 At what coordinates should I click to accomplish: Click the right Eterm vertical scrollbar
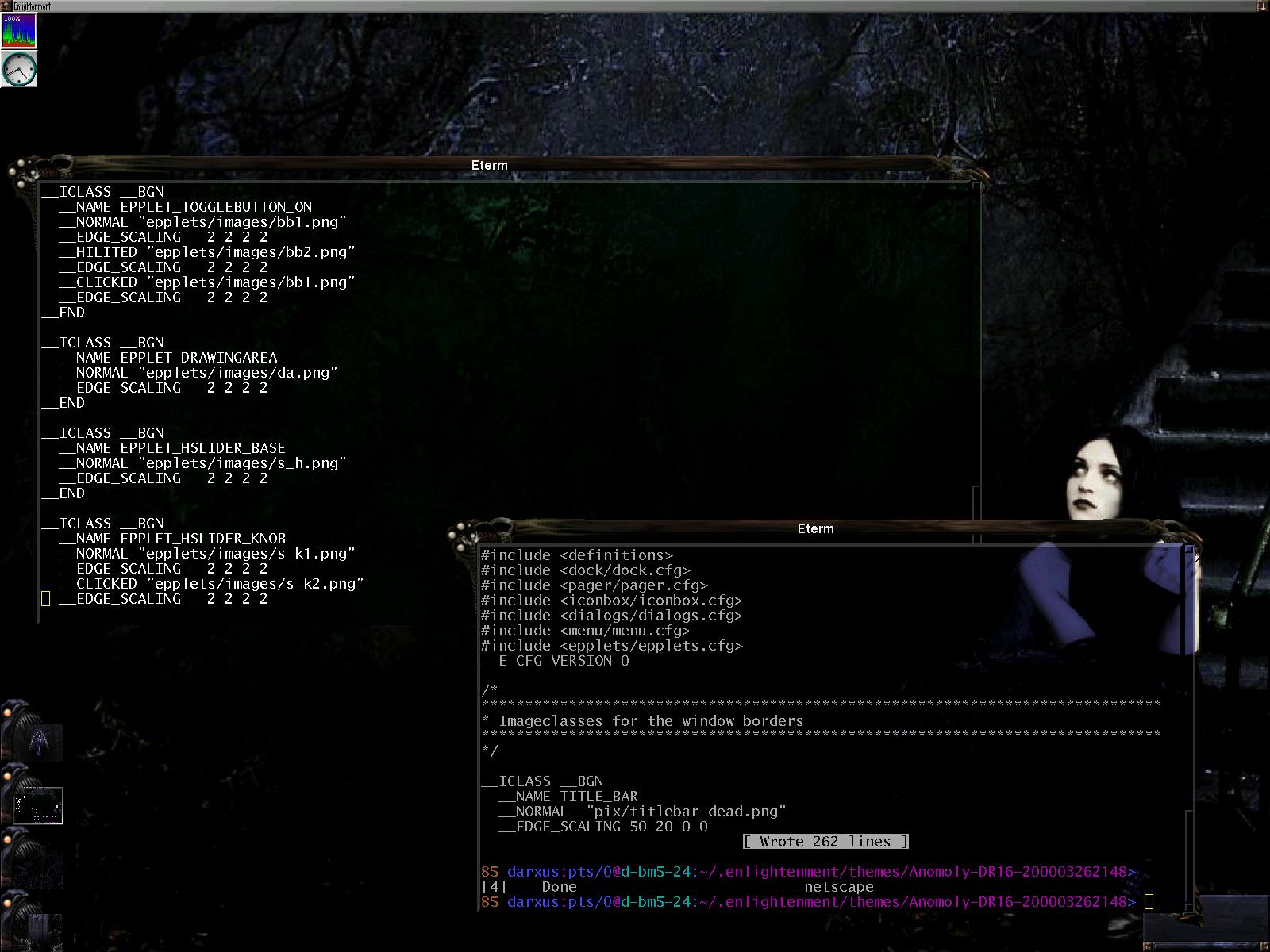click(1189, 714)
